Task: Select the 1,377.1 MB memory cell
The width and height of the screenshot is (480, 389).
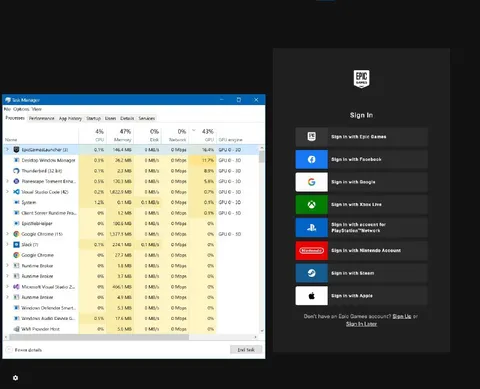Action: tap(121, 234)
